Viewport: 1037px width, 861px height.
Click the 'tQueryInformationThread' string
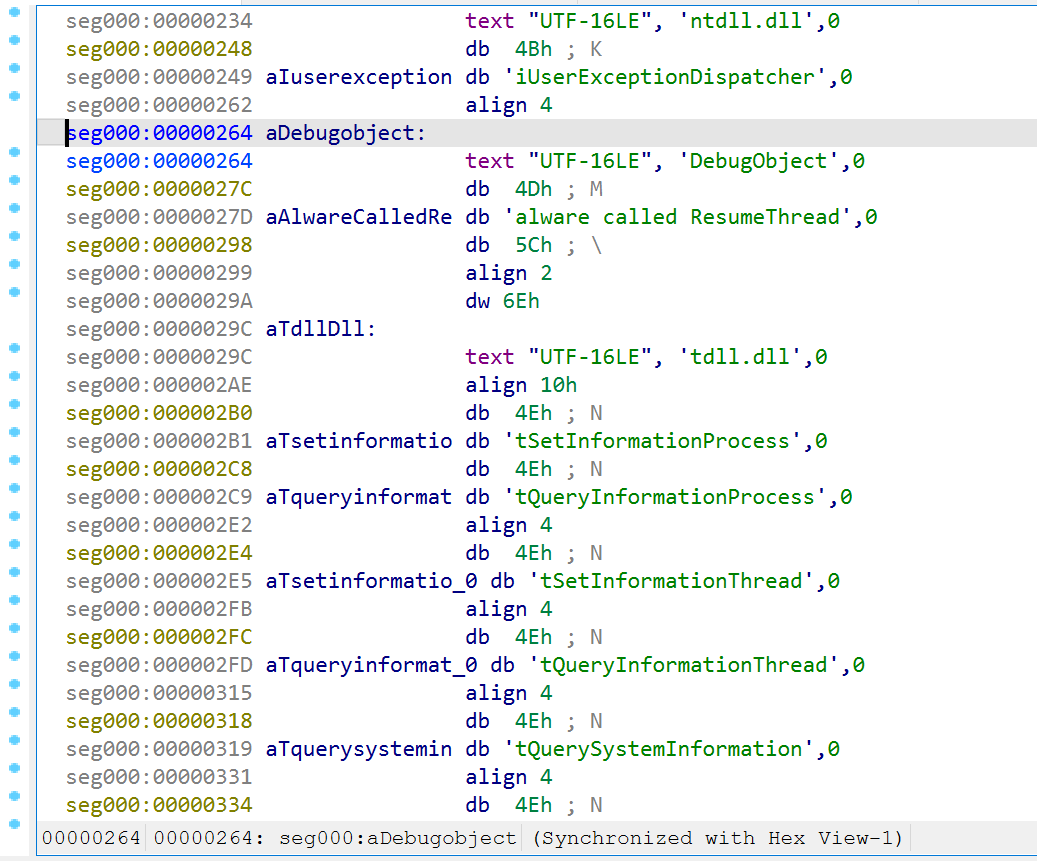684,665
